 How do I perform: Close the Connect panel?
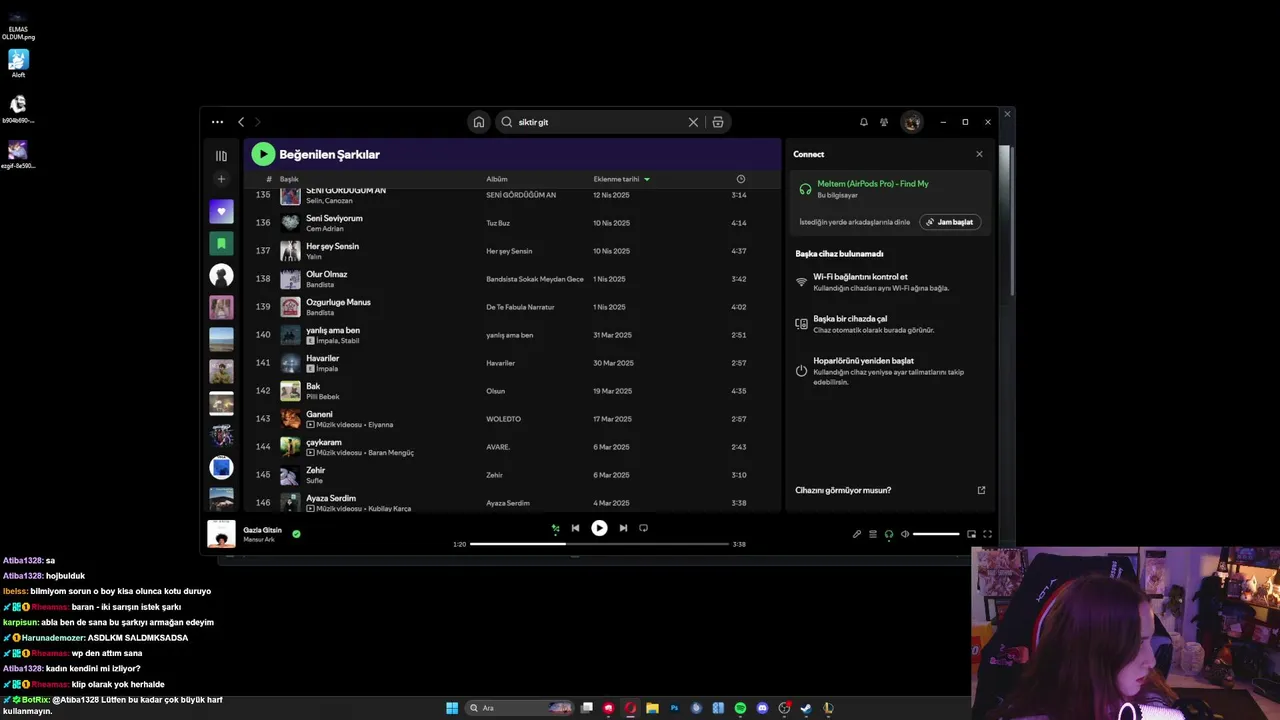(979, 154)
